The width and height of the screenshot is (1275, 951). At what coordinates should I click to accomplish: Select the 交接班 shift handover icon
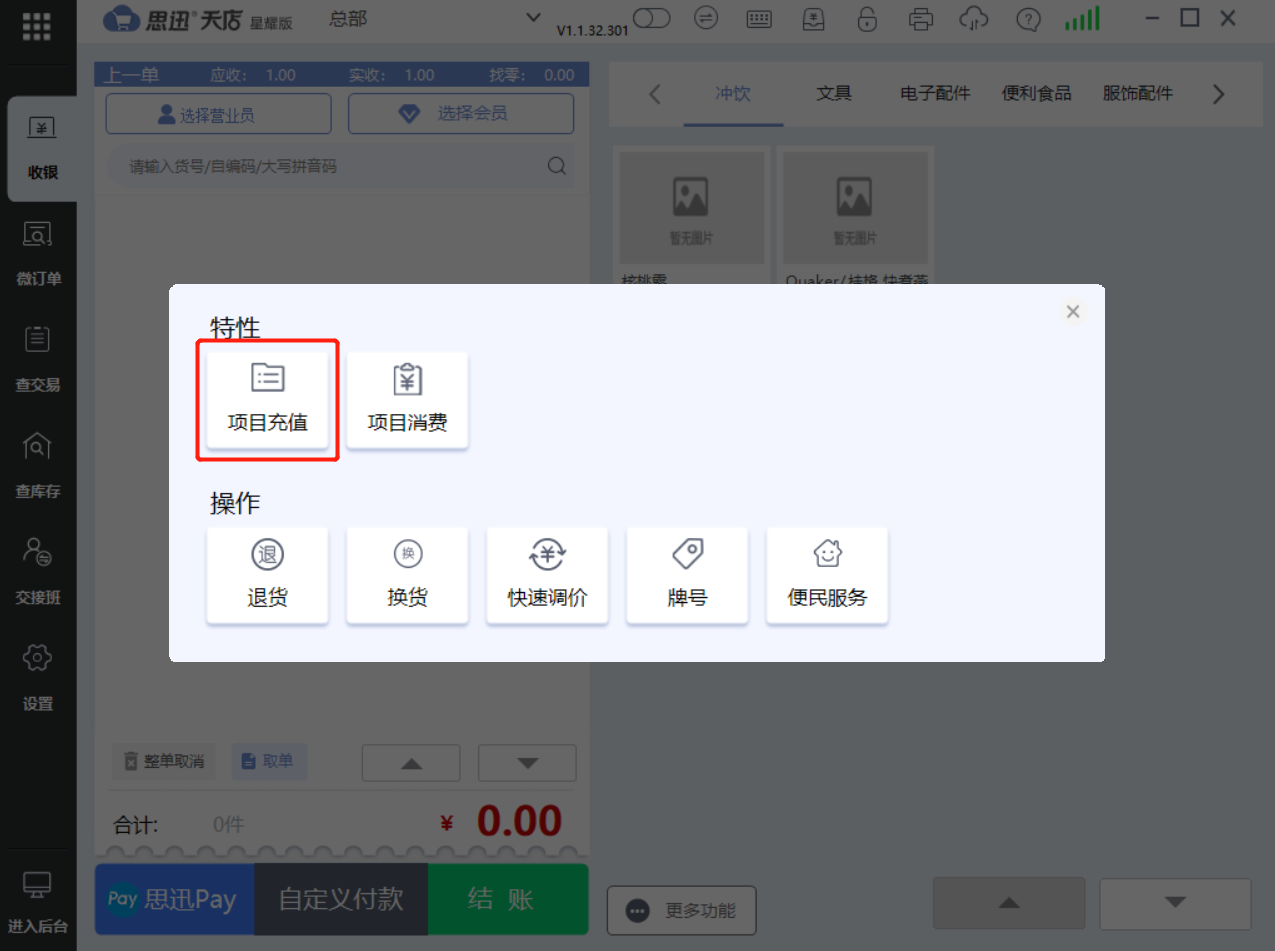click(x=37, y=567)
